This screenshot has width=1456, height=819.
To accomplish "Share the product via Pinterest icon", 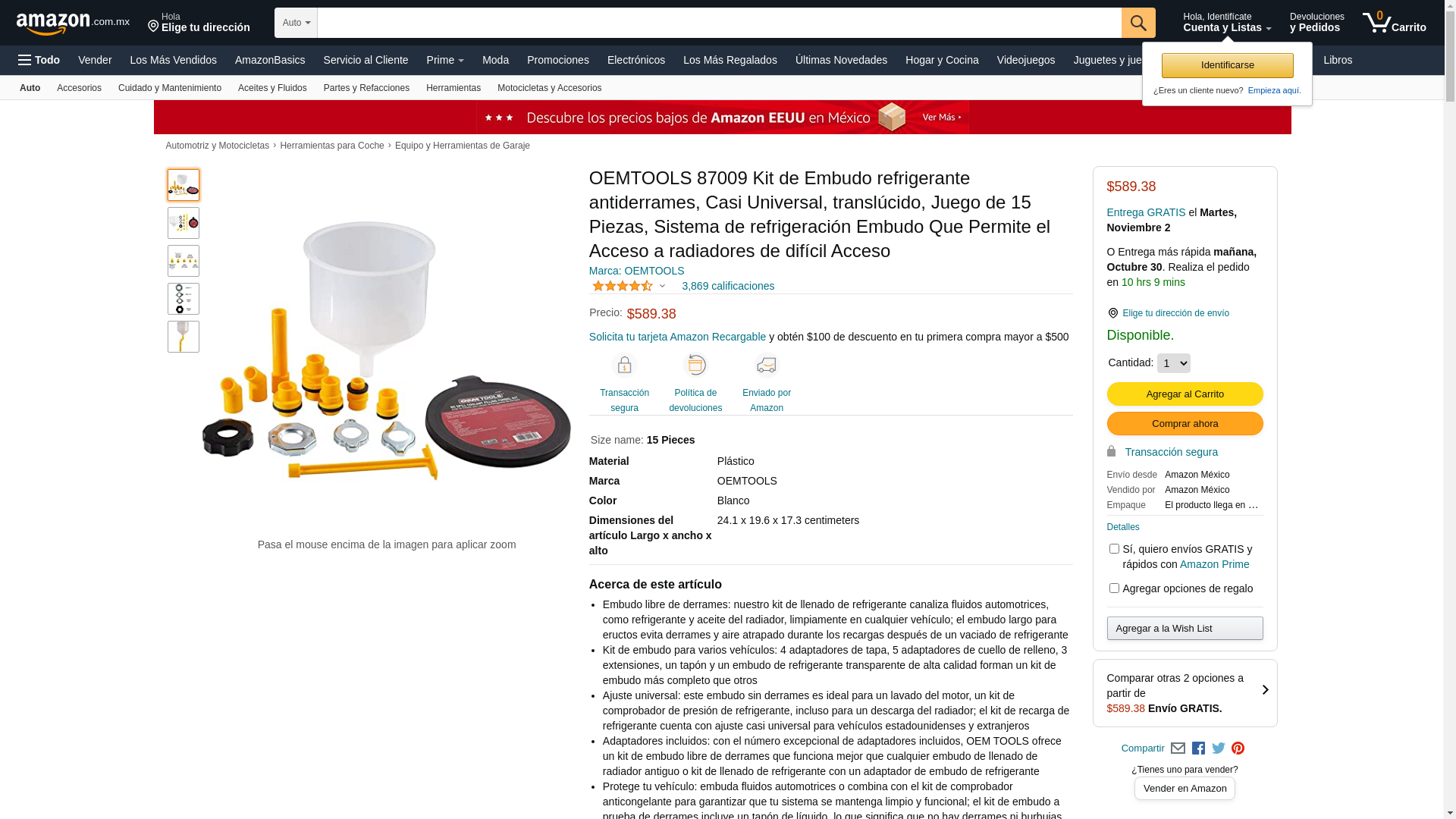I will click(x=1238, y=748).
